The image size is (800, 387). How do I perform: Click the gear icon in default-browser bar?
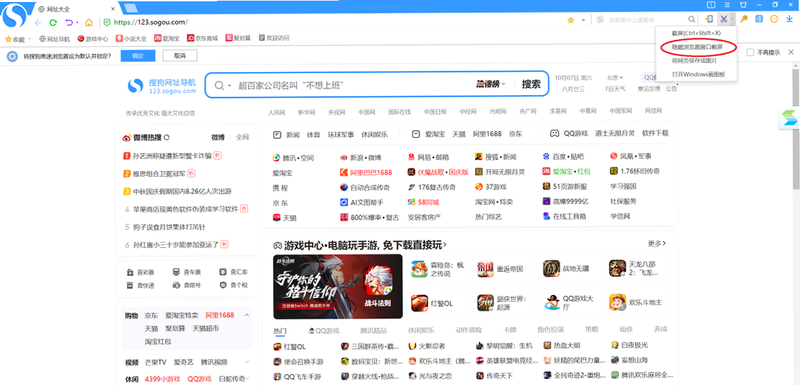[x=12, y=56]
